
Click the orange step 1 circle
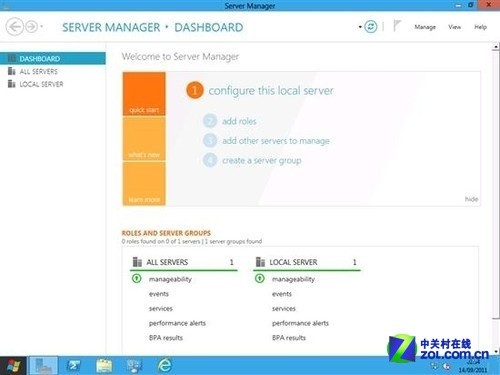(x=195, y=90)
